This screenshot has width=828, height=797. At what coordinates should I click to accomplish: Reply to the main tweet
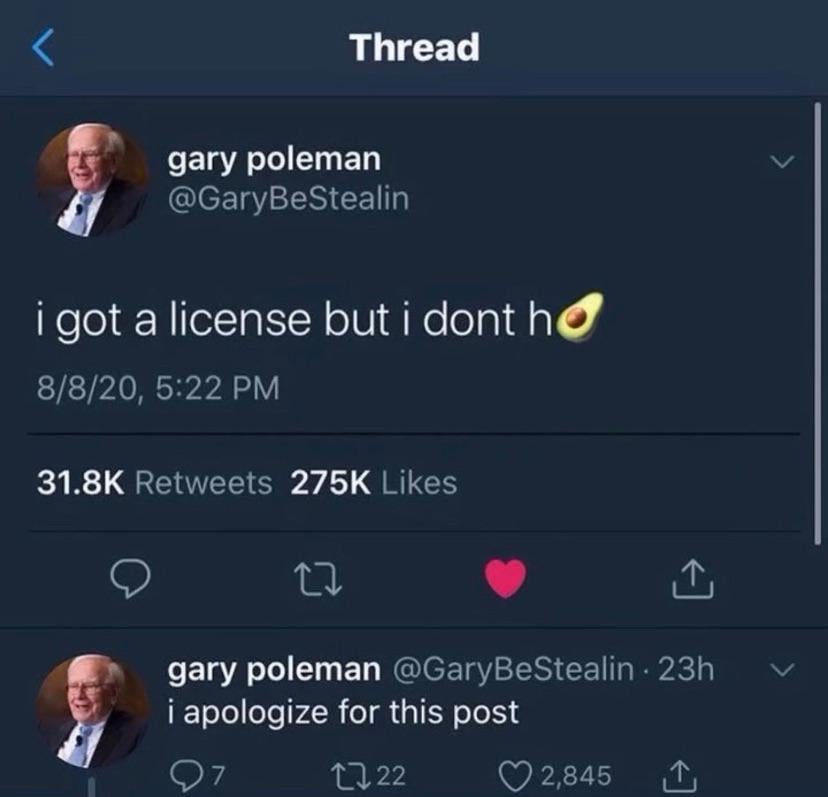click(130, 578)
